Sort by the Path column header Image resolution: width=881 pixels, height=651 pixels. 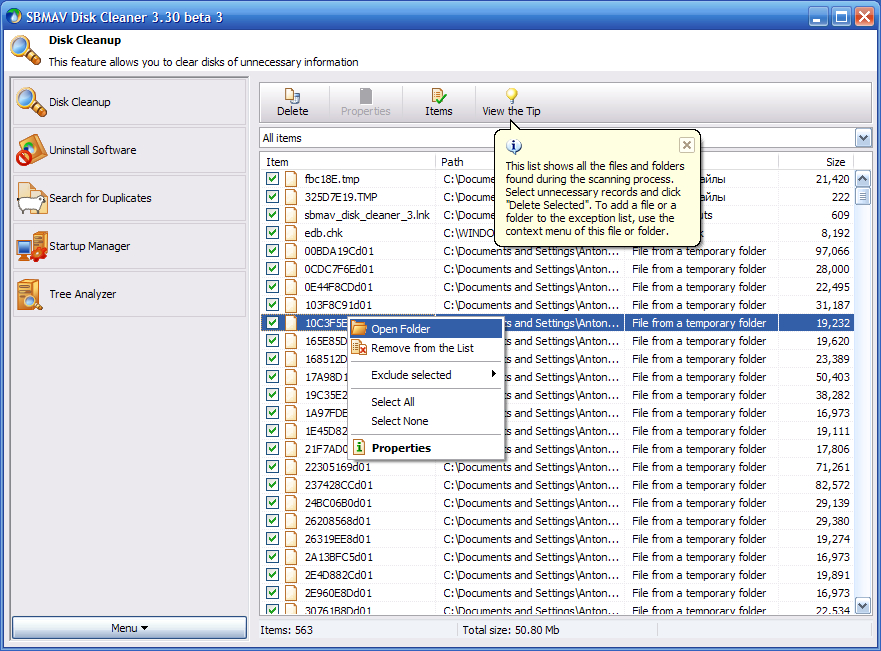(466, 162)
